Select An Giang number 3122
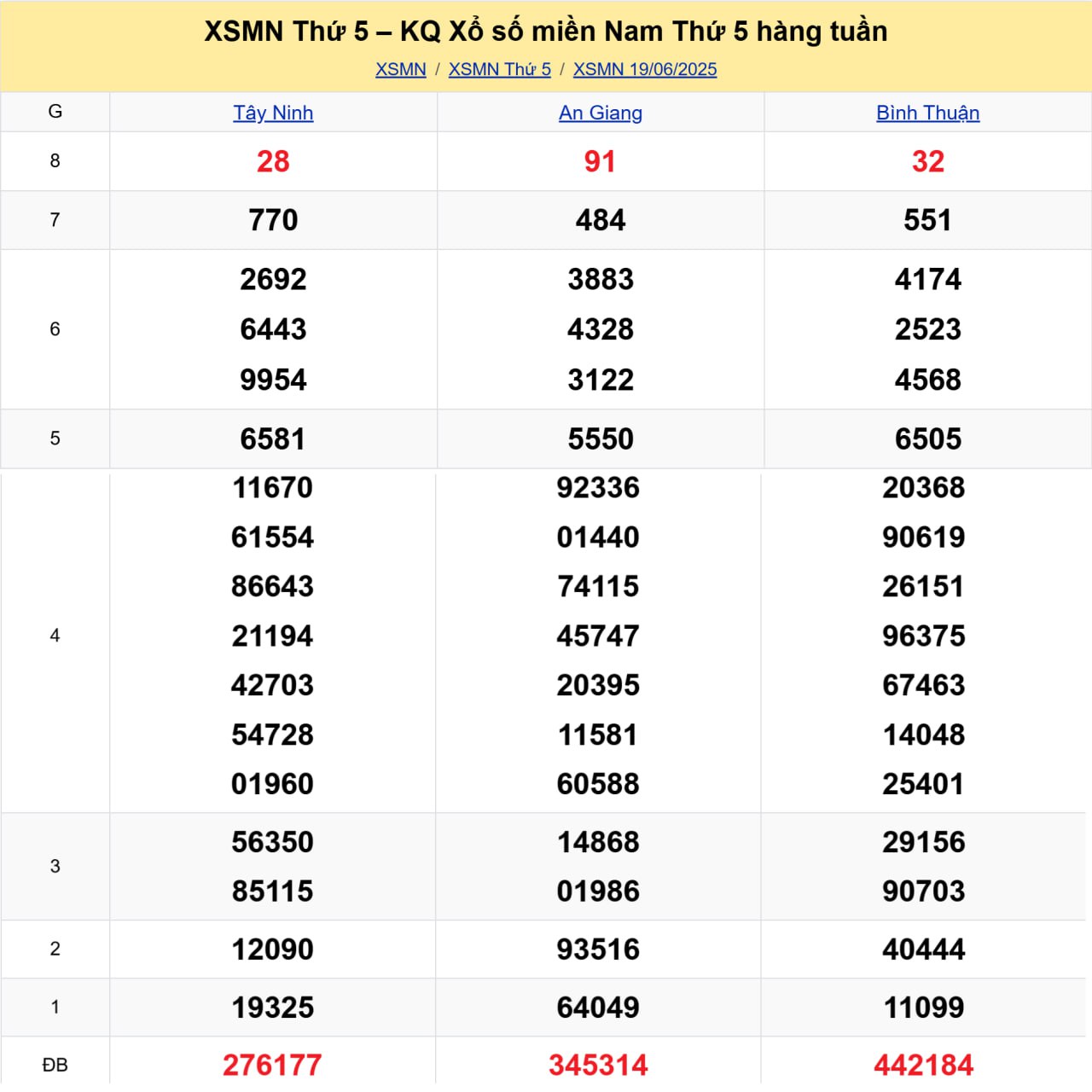 click(601, 380)
